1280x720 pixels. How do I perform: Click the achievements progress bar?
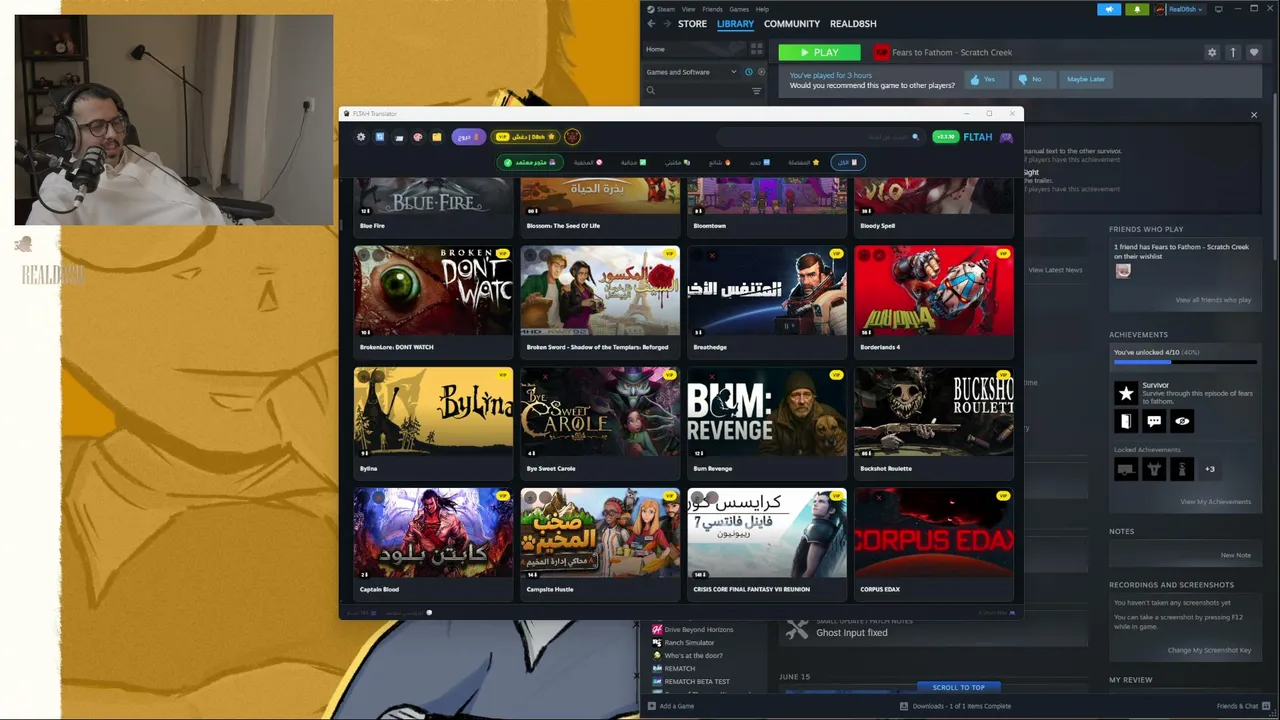point(1185,362)
